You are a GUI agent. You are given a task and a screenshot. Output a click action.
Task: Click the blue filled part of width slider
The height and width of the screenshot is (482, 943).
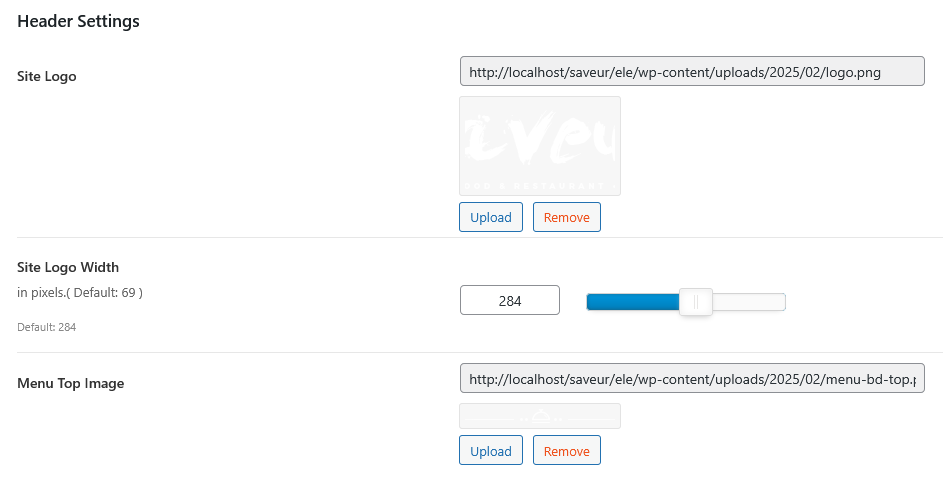pos(632,302)
